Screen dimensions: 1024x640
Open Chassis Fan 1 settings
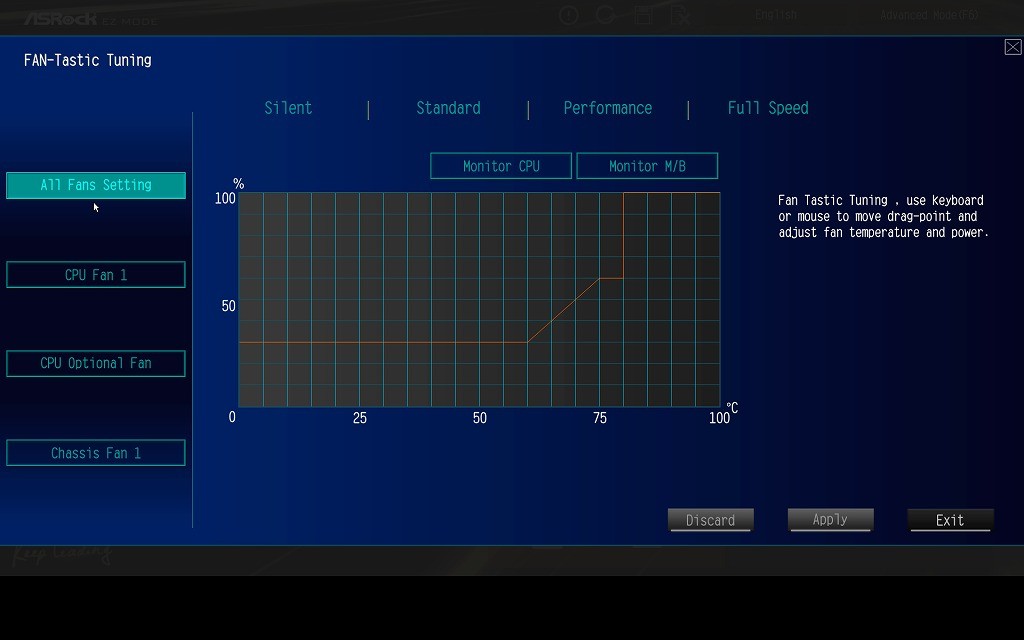96,453
